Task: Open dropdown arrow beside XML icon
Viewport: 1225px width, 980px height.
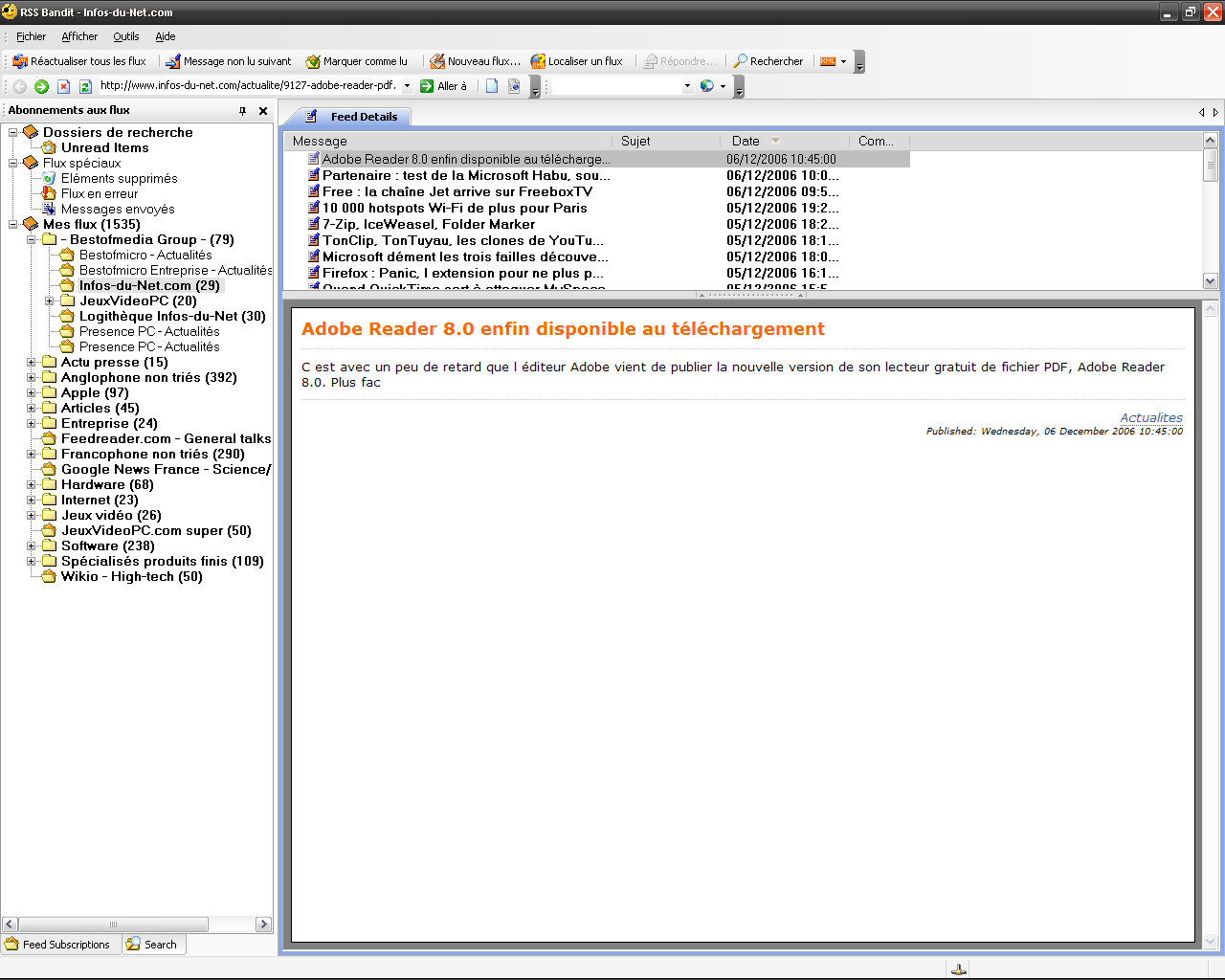Action: coord(843,61)
